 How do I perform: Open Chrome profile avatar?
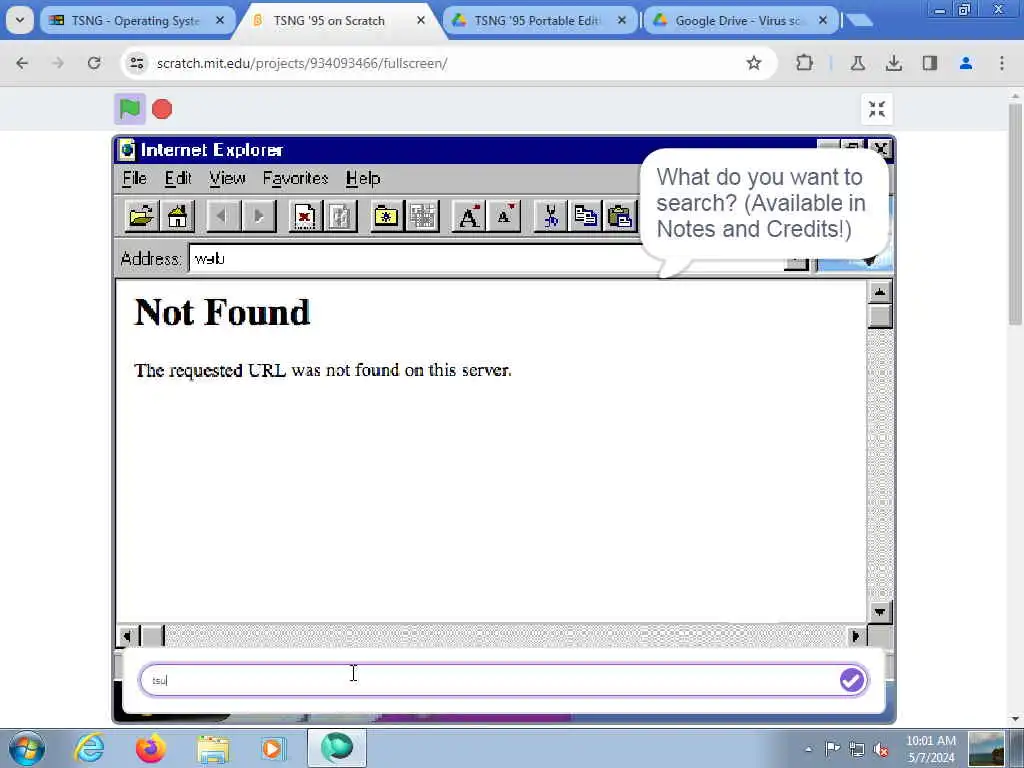pyautogui.click(x=966, y=63)
